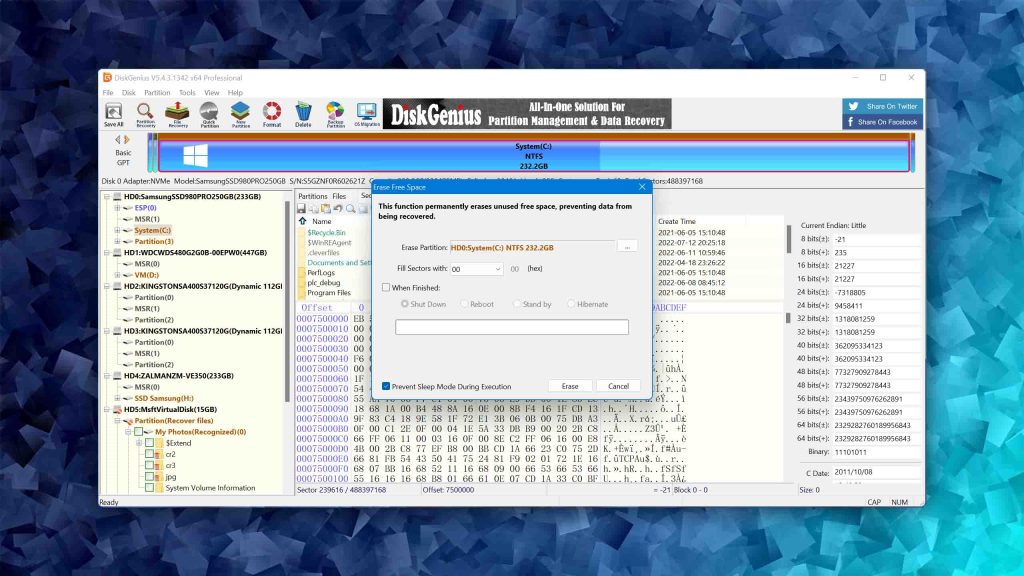Click the Save All toolbar icon
This screenshot has height=576, width=1024.
point(114,114)
